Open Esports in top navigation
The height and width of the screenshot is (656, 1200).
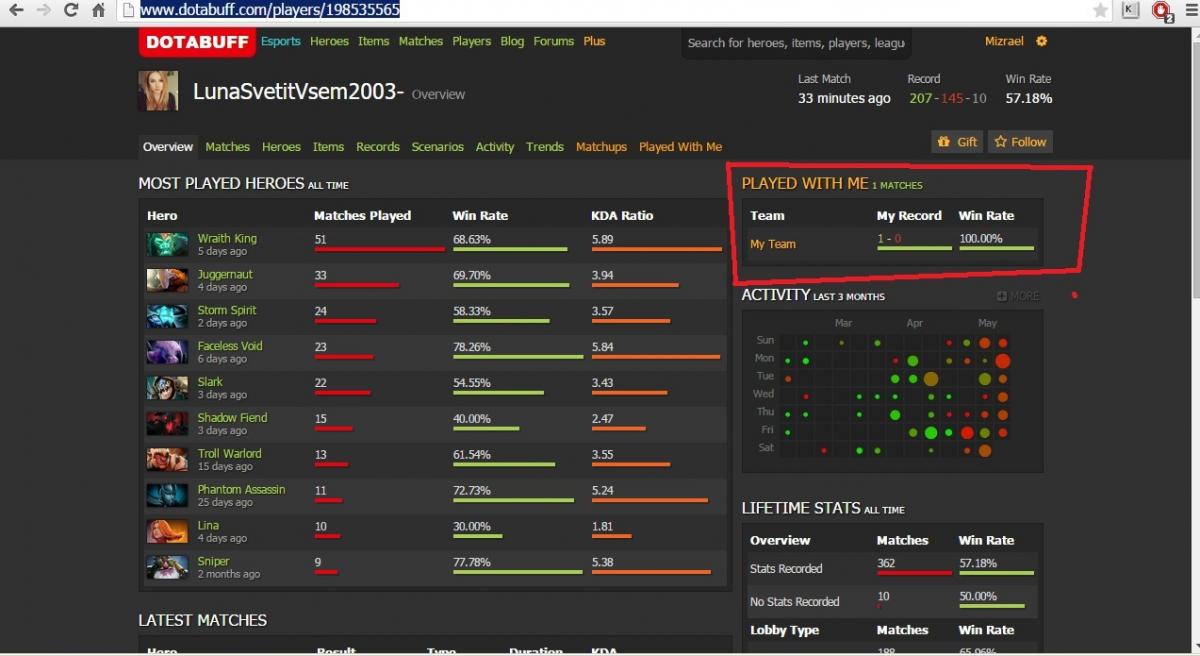[281, 41]
